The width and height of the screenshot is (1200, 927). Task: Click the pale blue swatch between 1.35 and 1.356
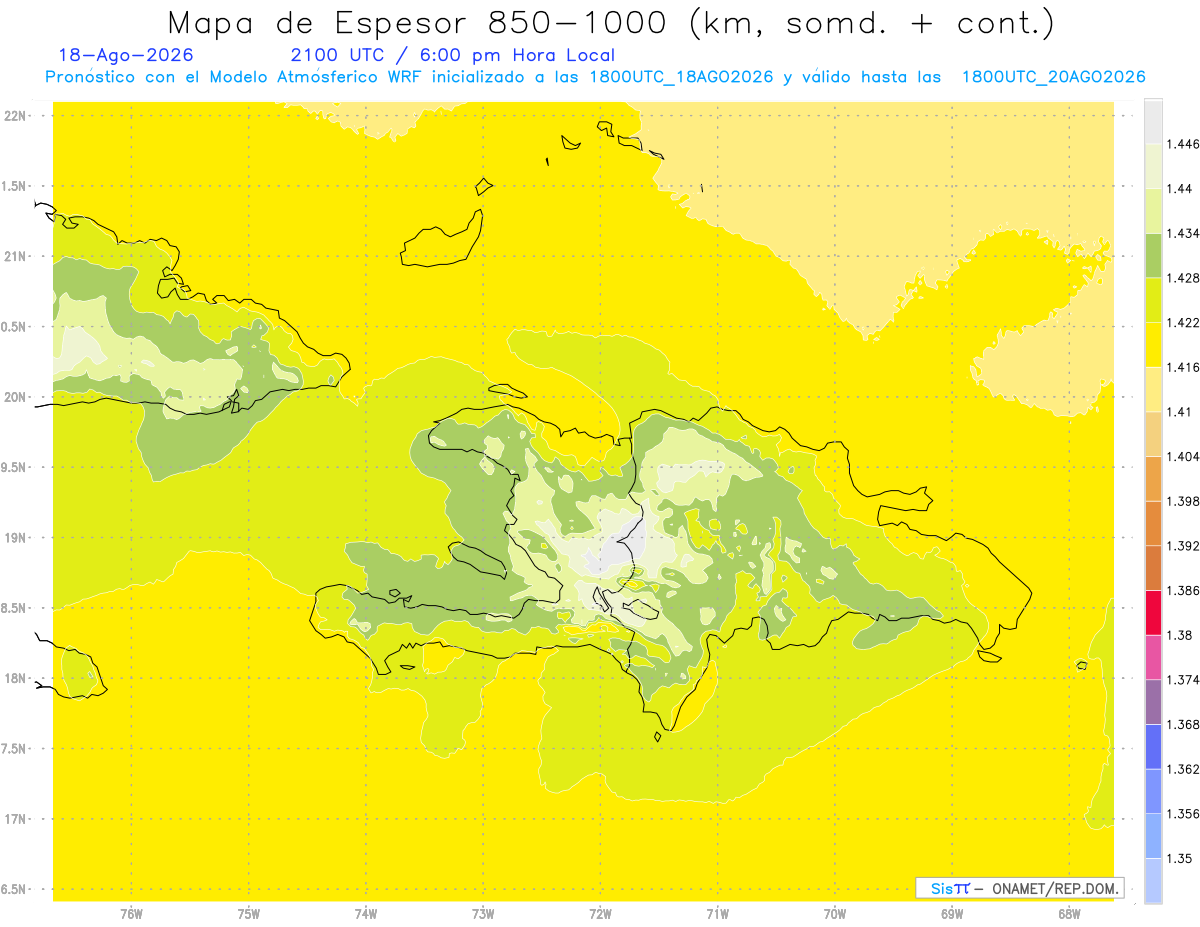point(1153,836)
